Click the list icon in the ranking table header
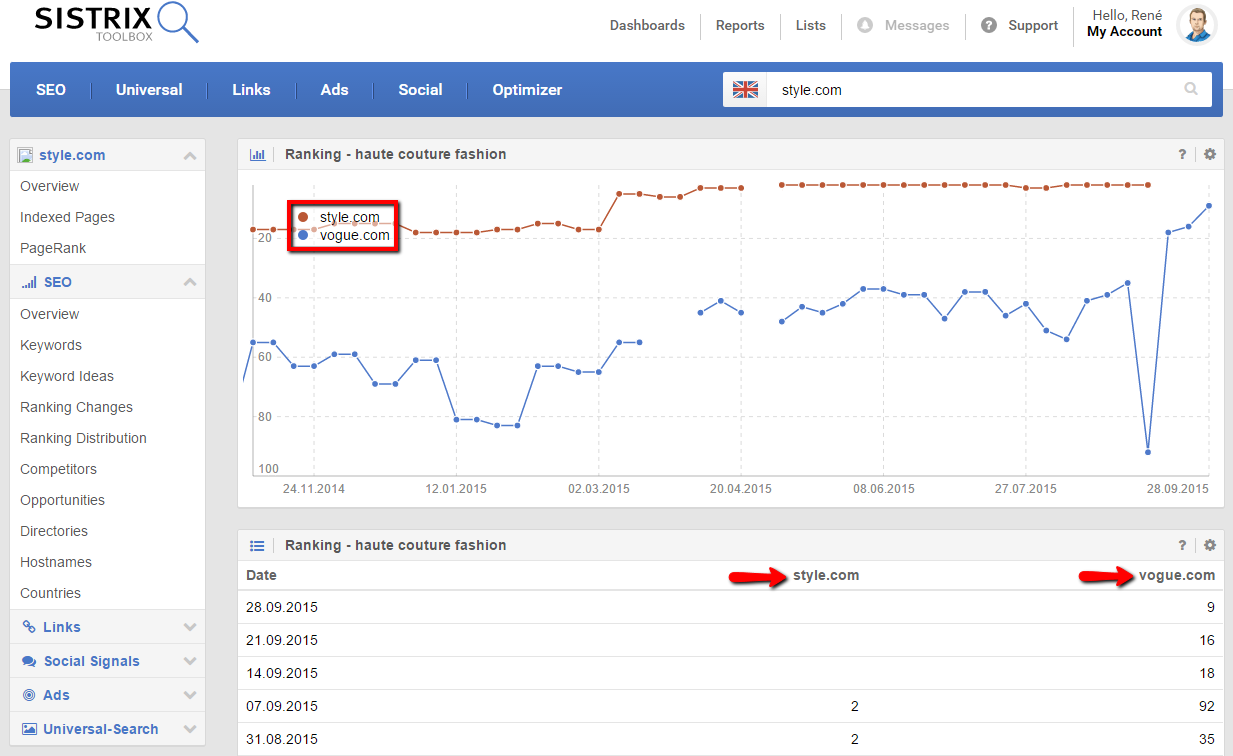The image size is (1233, 756). pos(258,545)
